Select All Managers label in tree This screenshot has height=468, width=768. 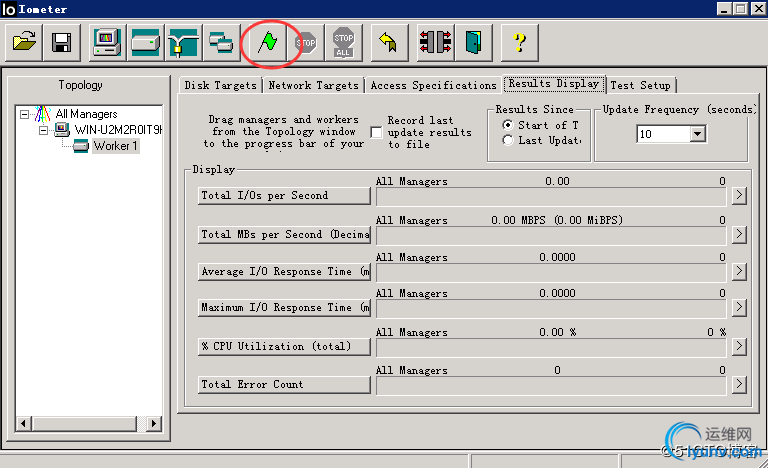pos(87,114)
